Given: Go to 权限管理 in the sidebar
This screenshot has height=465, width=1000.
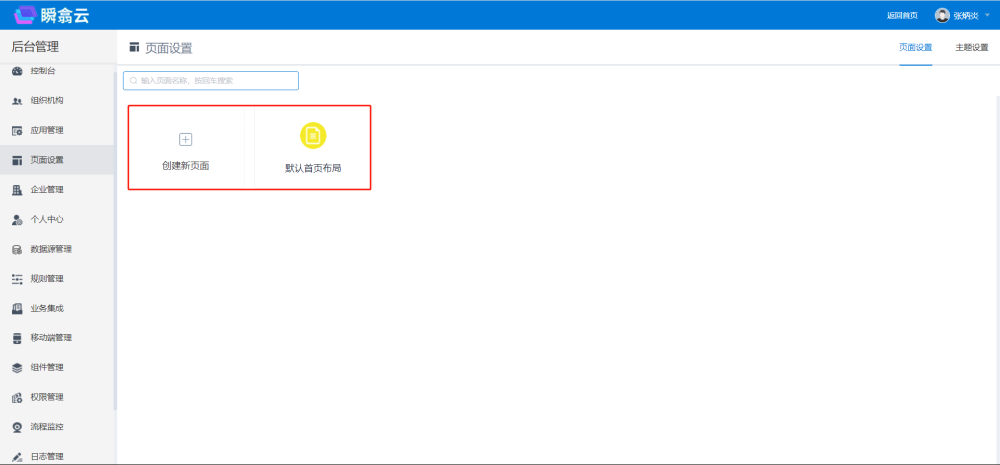Looking at the screenshot, I should 47,397.
